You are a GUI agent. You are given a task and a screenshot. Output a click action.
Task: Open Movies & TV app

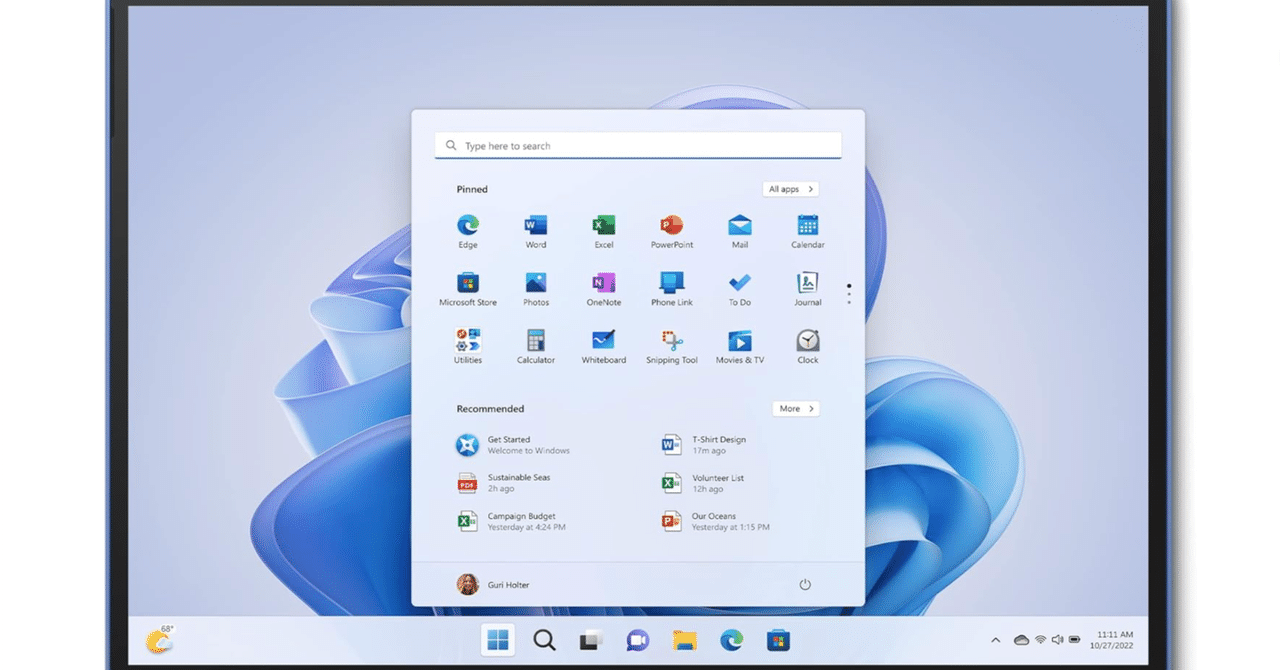[x=740, y=347]
